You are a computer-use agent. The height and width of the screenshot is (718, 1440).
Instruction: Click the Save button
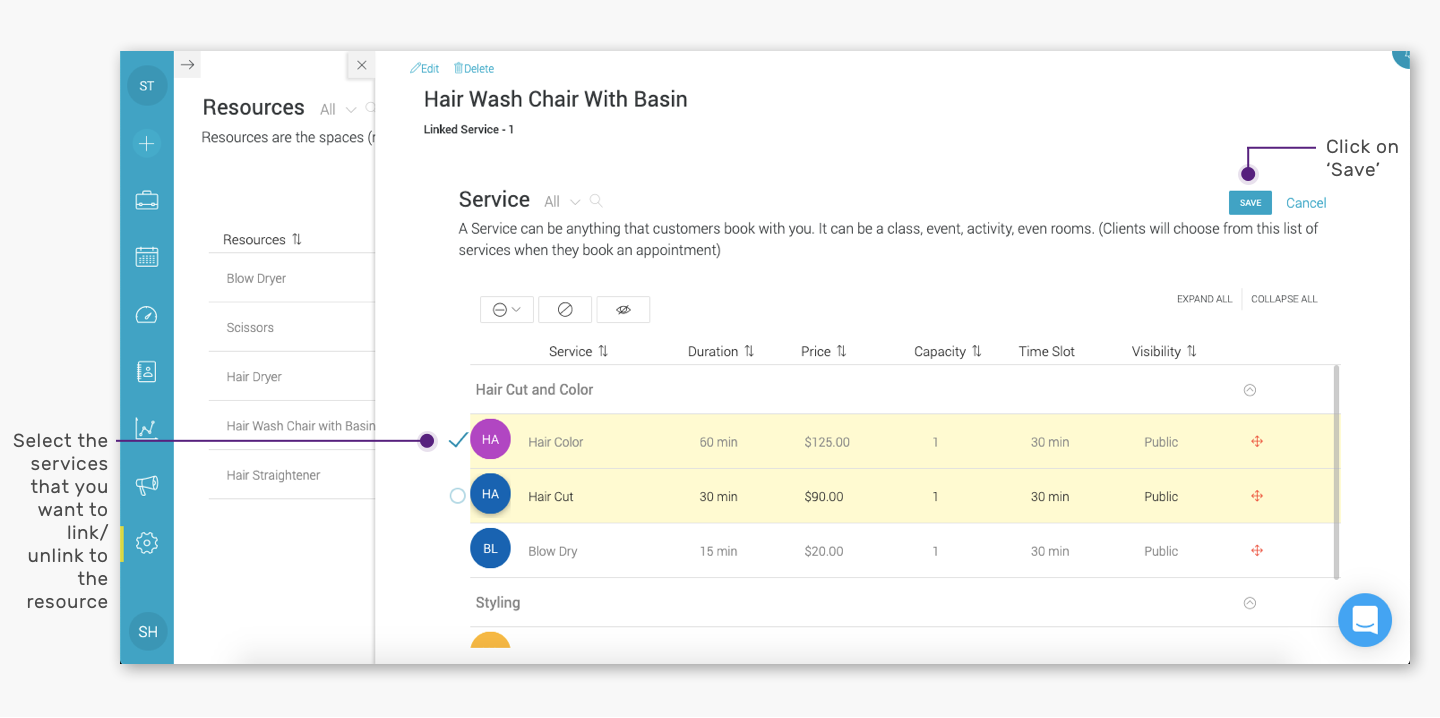(x=1250, y=203)
